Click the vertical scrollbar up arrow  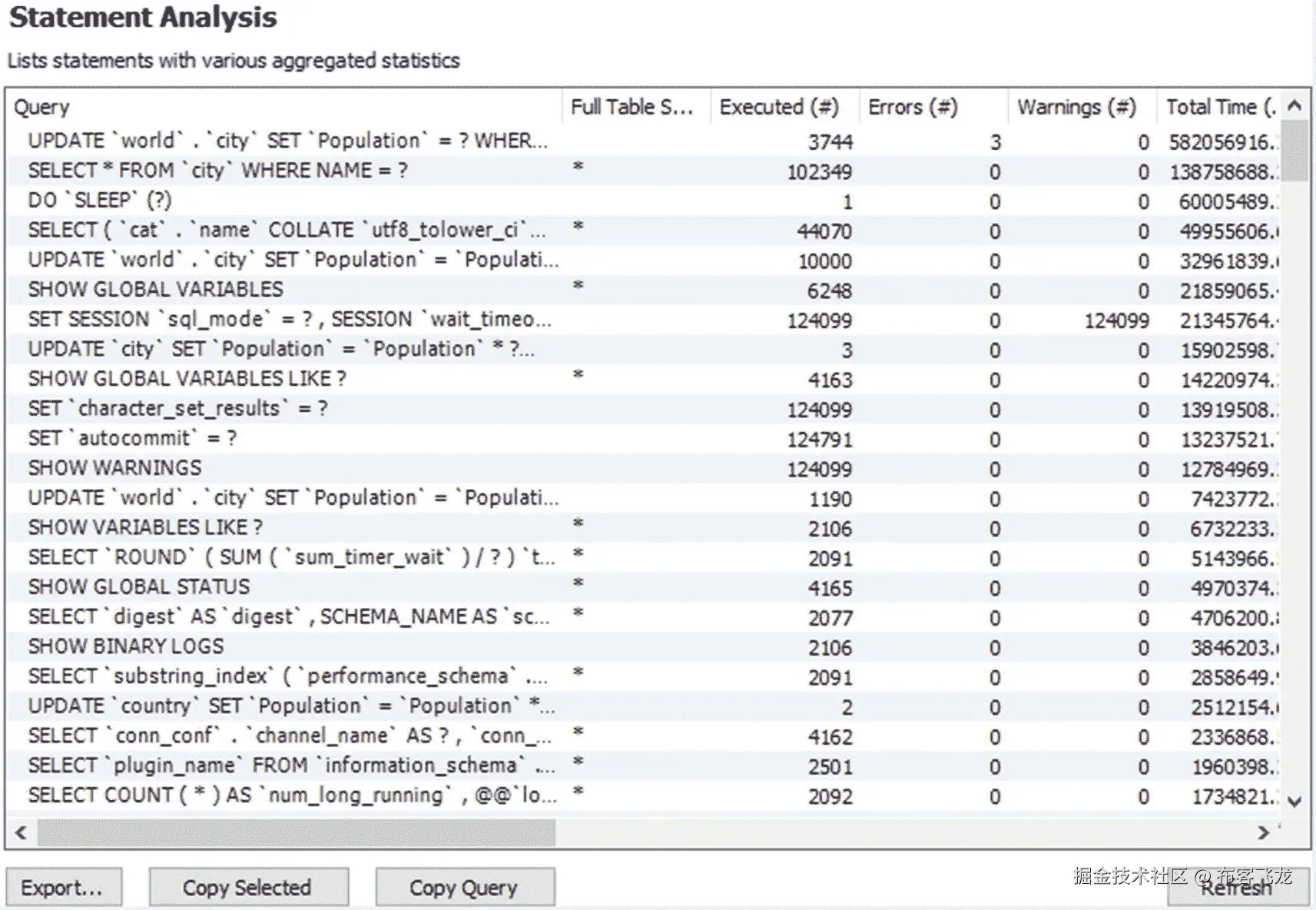(x=1294, y=106)
